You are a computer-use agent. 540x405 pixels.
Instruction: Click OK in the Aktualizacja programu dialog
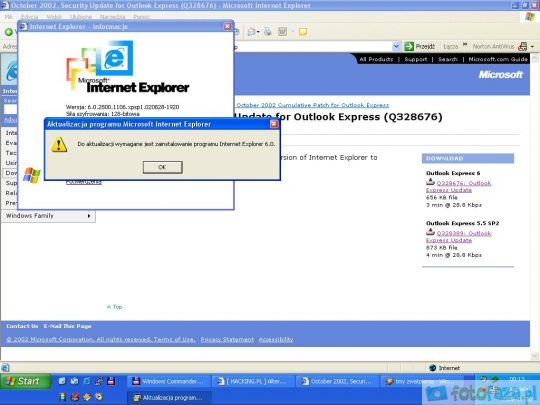[x=163, y=167]
